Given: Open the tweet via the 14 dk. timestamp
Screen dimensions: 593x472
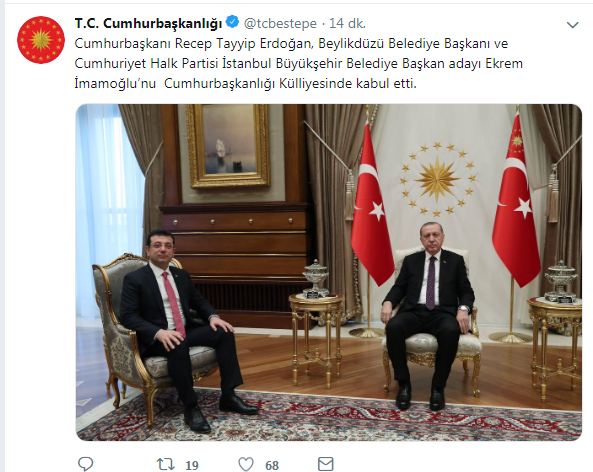Looking at the screenshot, I should 347,23.
